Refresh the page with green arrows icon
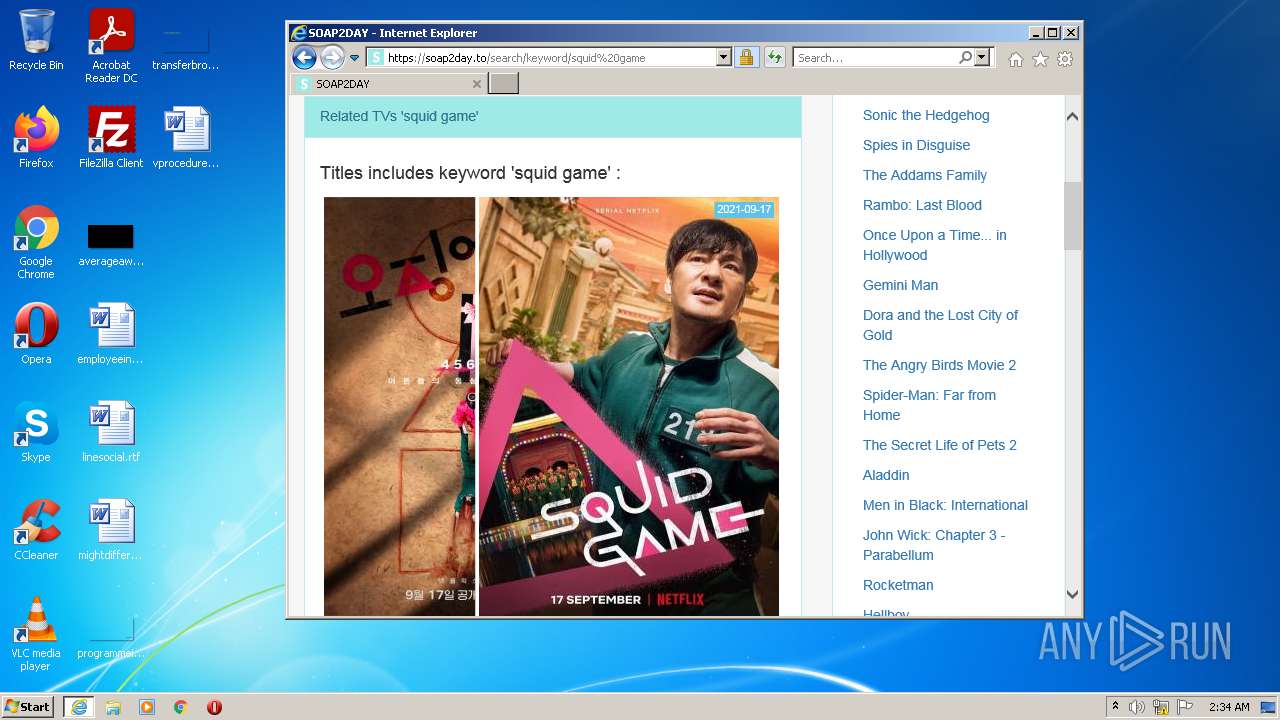This screenshot has height=720, width=1280. point(774,58)
